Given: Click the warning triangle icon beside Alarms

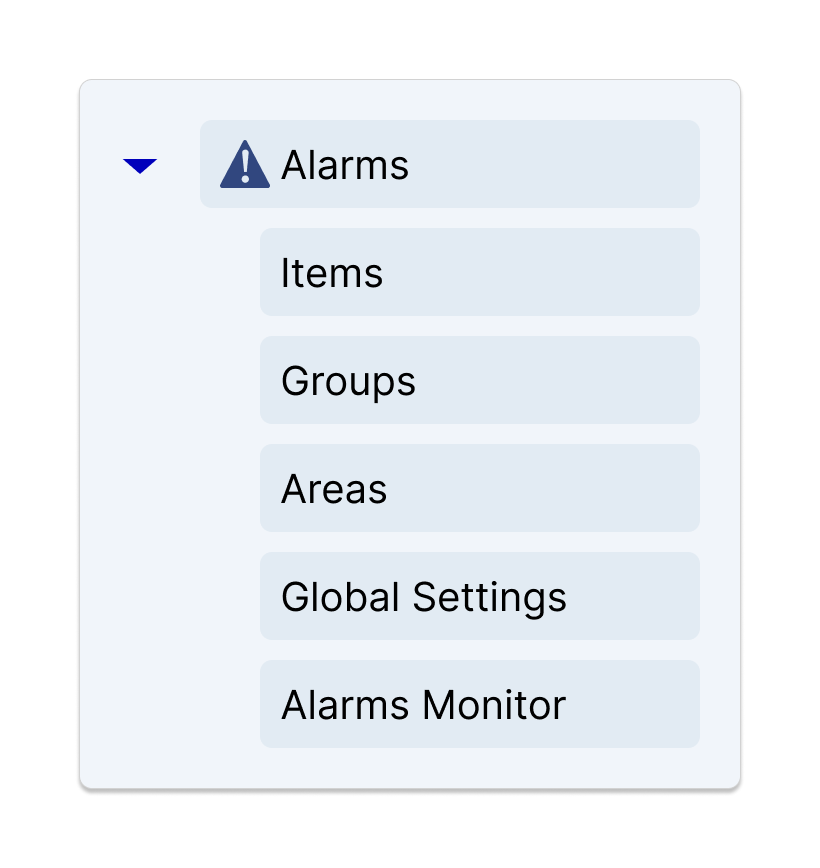Looking at the screenshot, I should (245, 164).
